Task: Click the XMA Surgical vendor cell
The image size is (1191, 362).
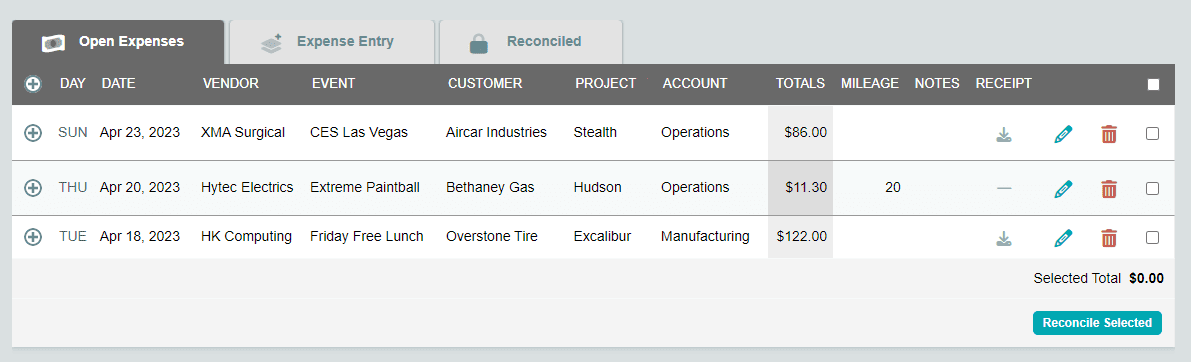Action: click(x=243, y=133)
